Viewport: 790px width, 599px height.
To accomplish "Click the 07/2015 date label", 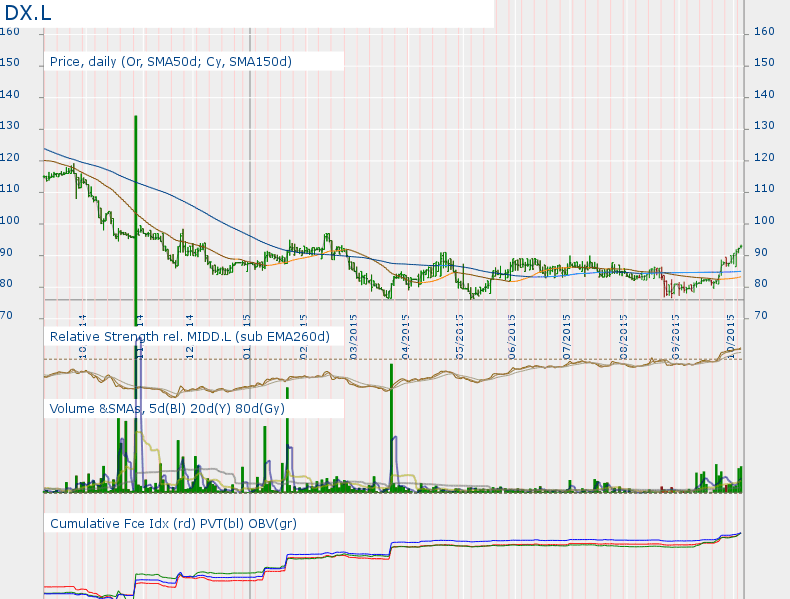I will click(567, 337).
